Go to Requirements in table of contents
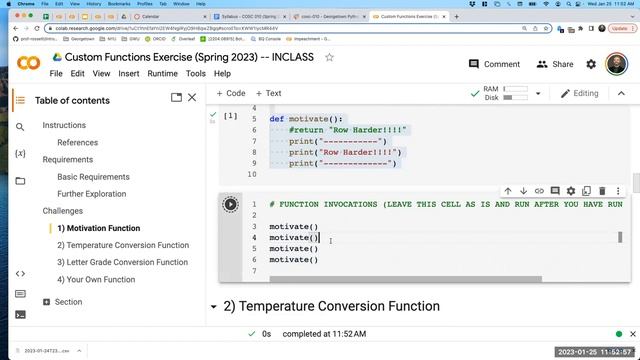640x360 pixels. click(68, 160)
